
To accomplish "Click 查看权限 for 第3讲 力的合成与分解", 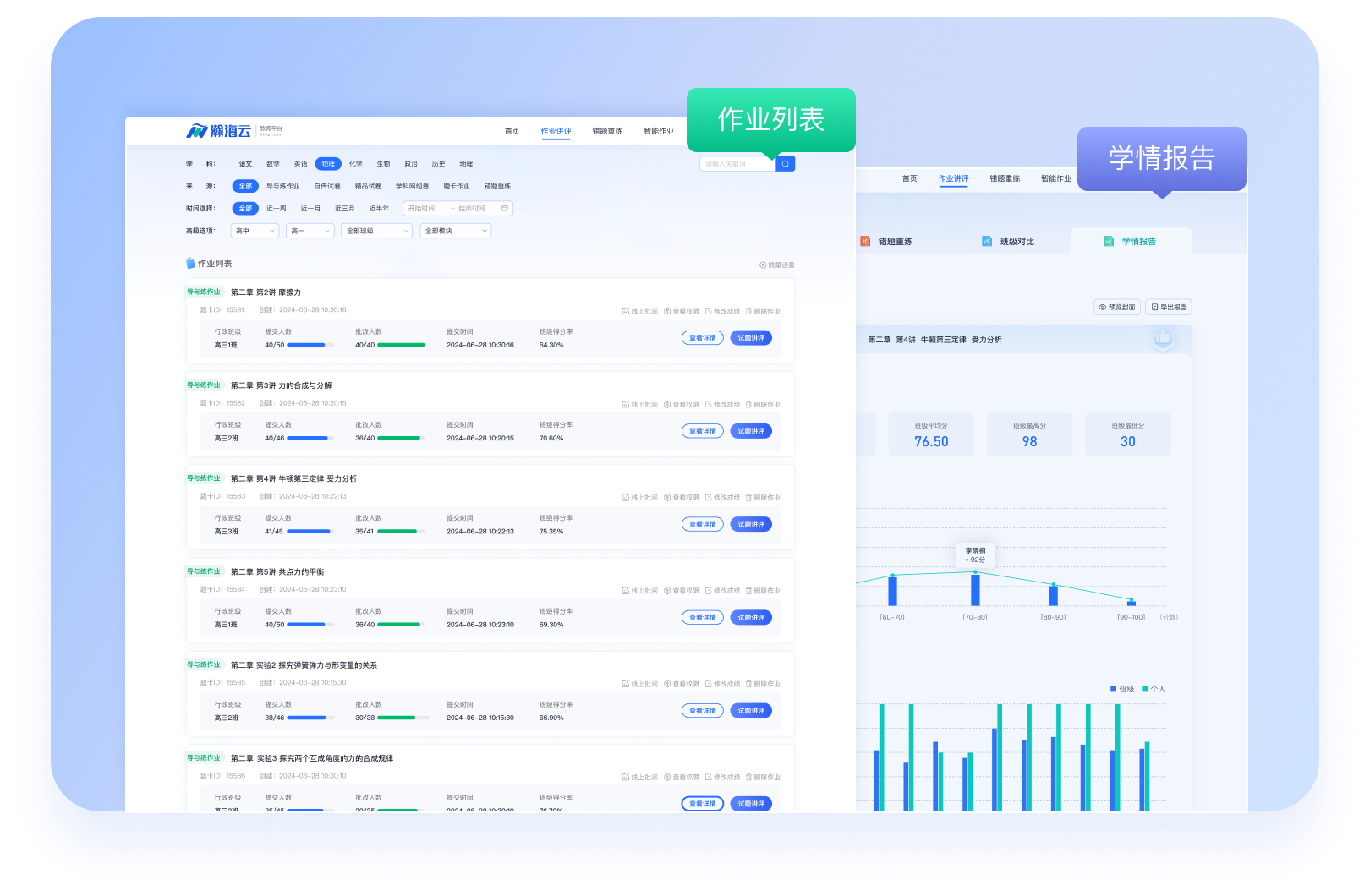I will pos(682,405).
